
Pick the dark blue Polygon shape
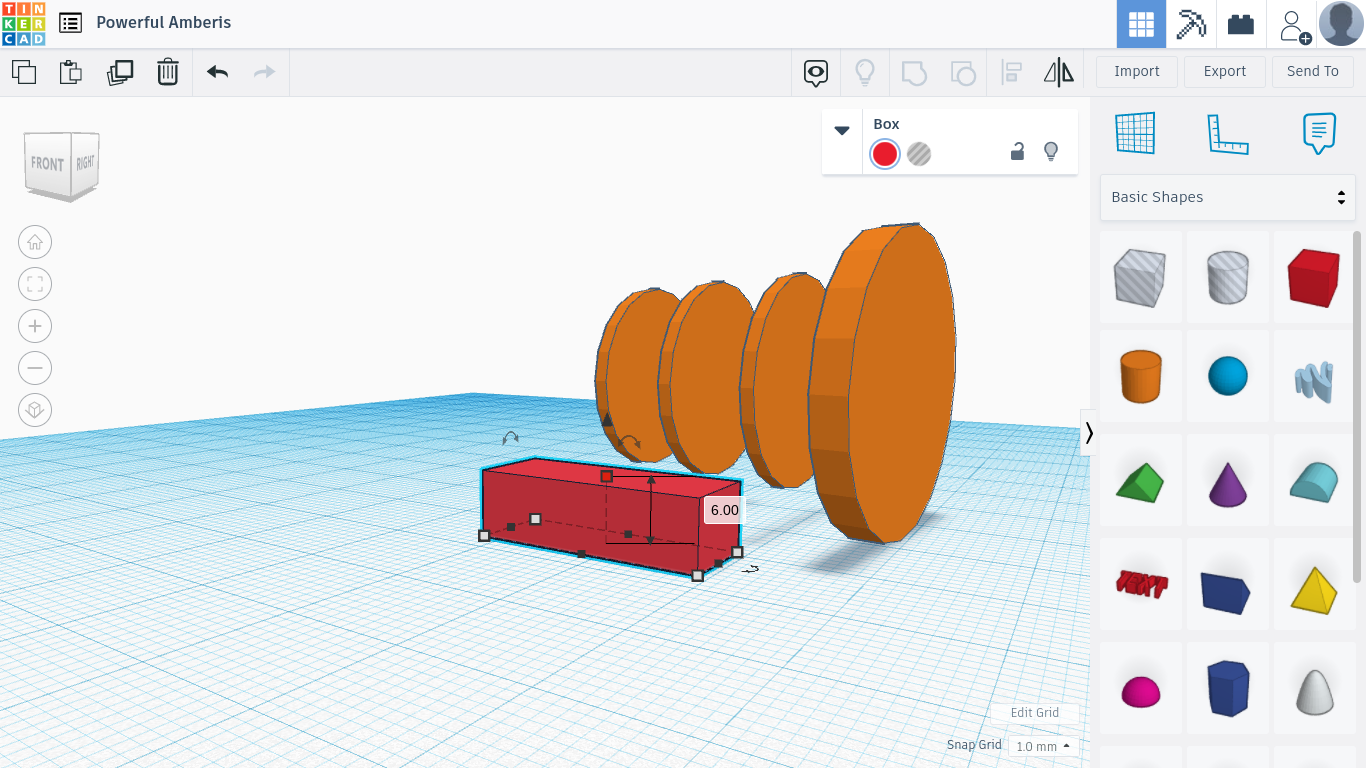click(1228, 688)
